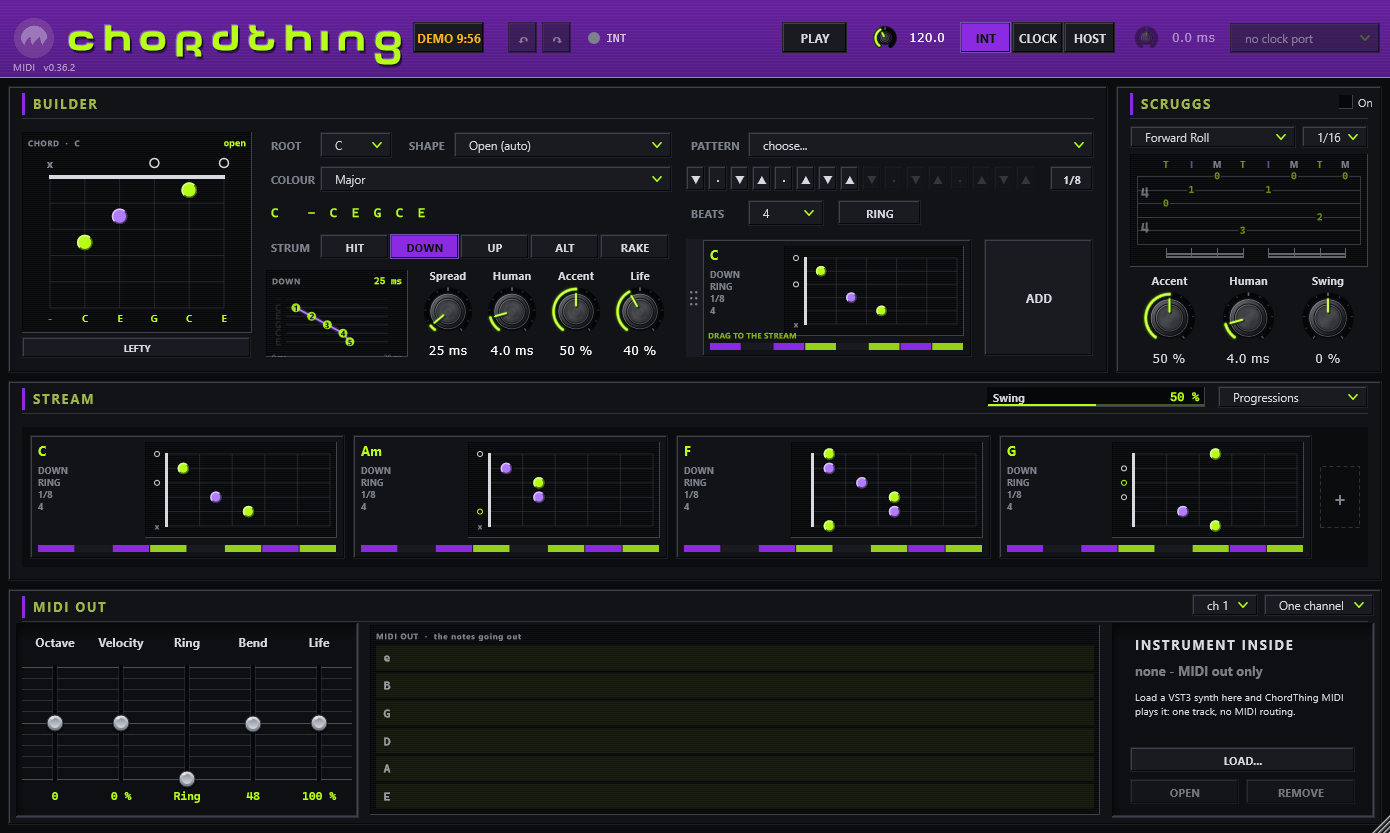Switch sync mode to HOST
The image size is (1390, 833).
(1089, 38)
